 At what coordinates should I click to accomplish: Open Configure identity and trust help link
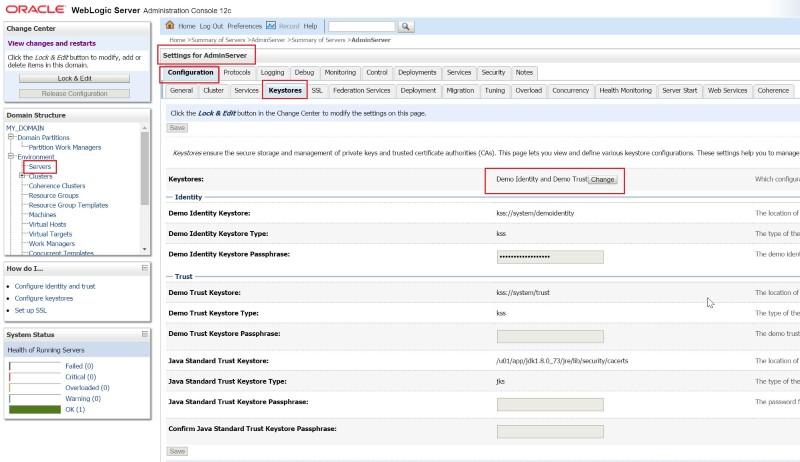coord(55,287)
